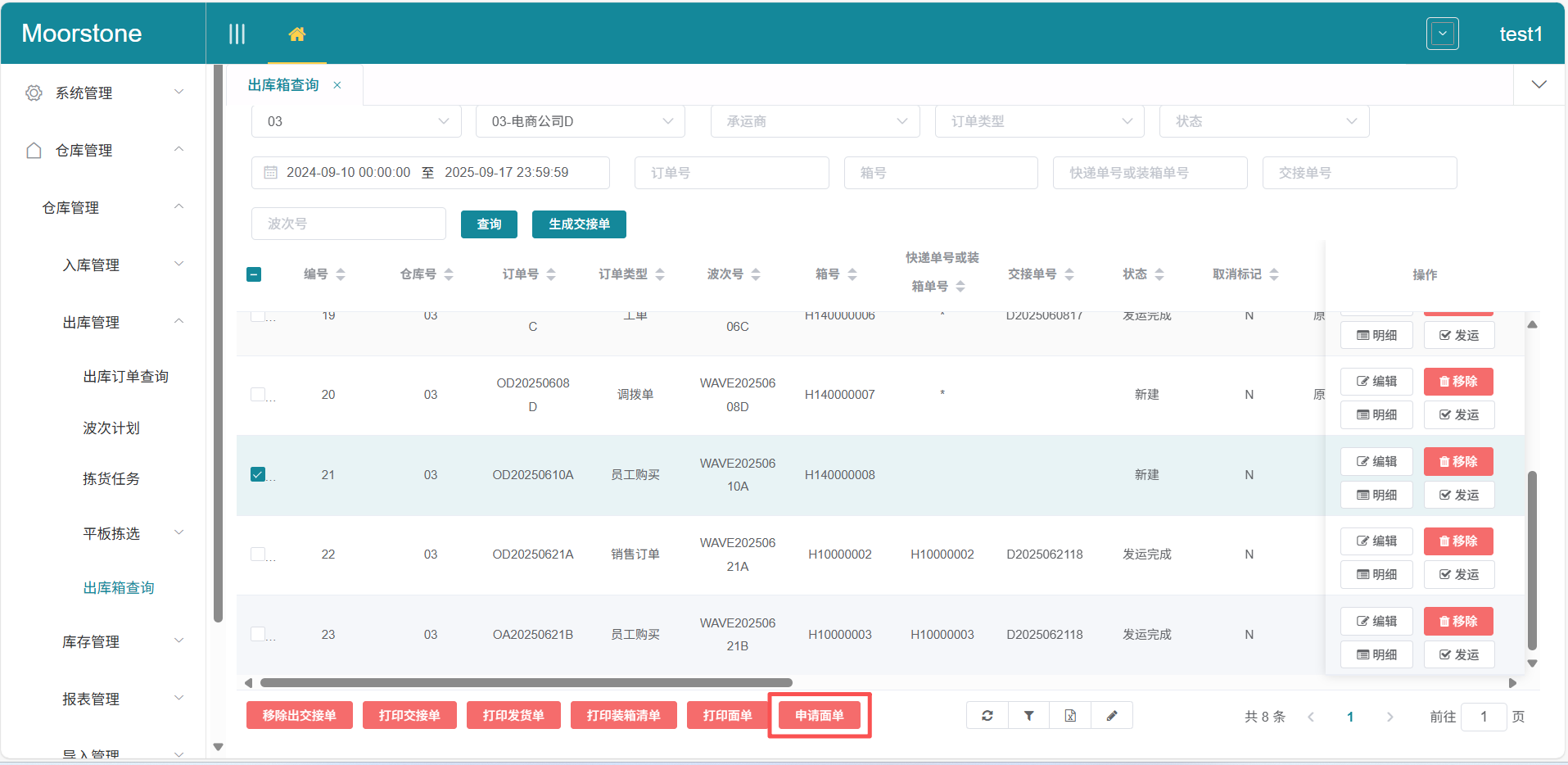Close the 出库箱查询 tab with X
The width and height of the screenshot is (1568, 765).
(337, 85)
